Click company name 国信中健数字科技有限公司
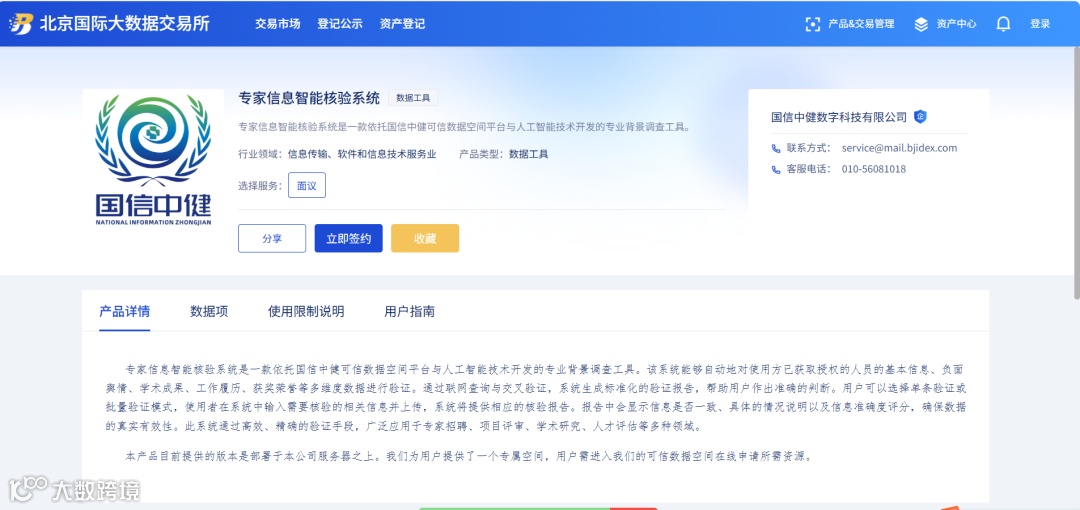Screen dimensions: 1080x510 (839, 117)
